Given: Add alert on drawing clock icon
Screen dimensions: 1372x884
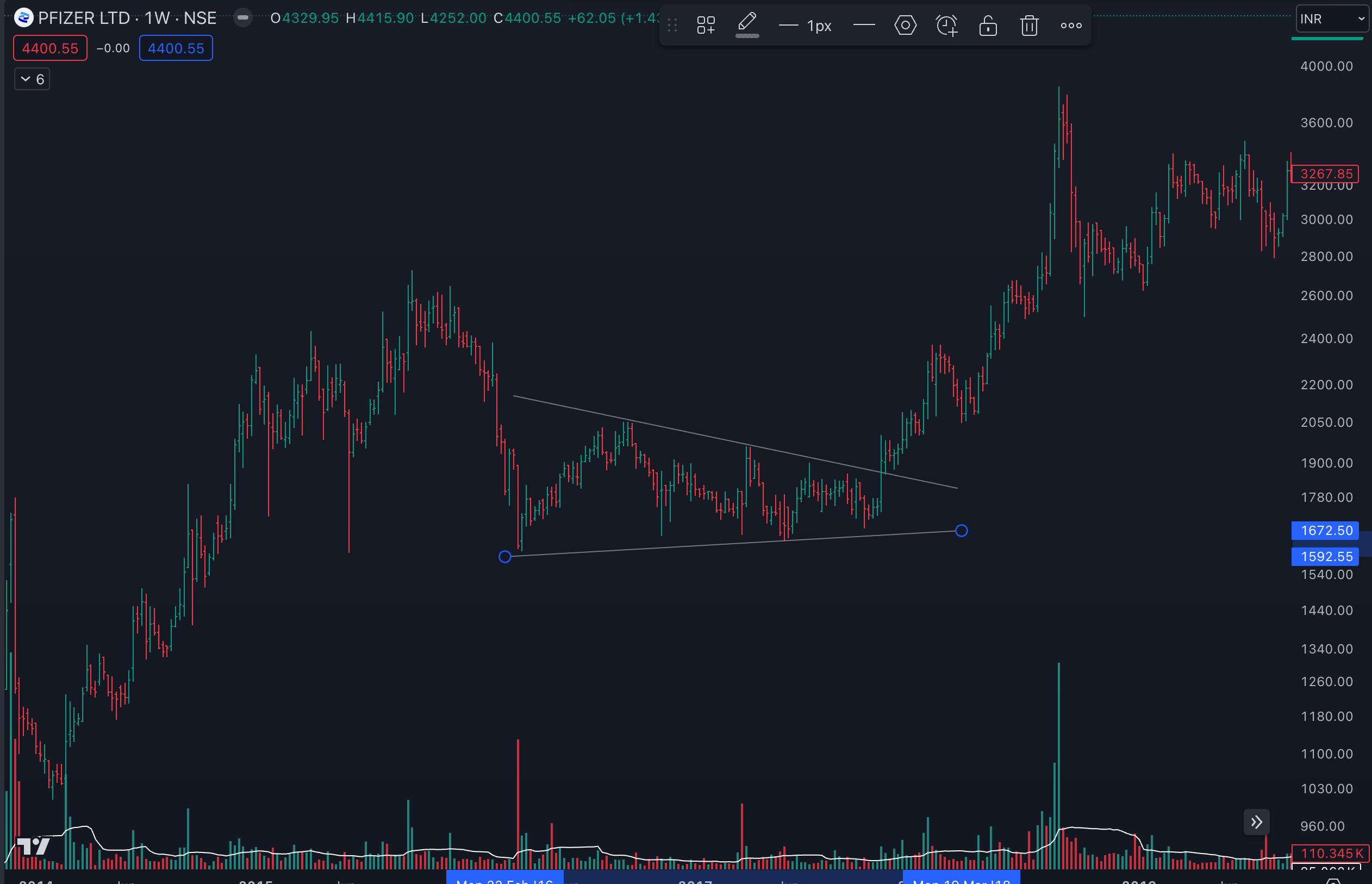Looking at the screenshot, I should click(946, 25).
